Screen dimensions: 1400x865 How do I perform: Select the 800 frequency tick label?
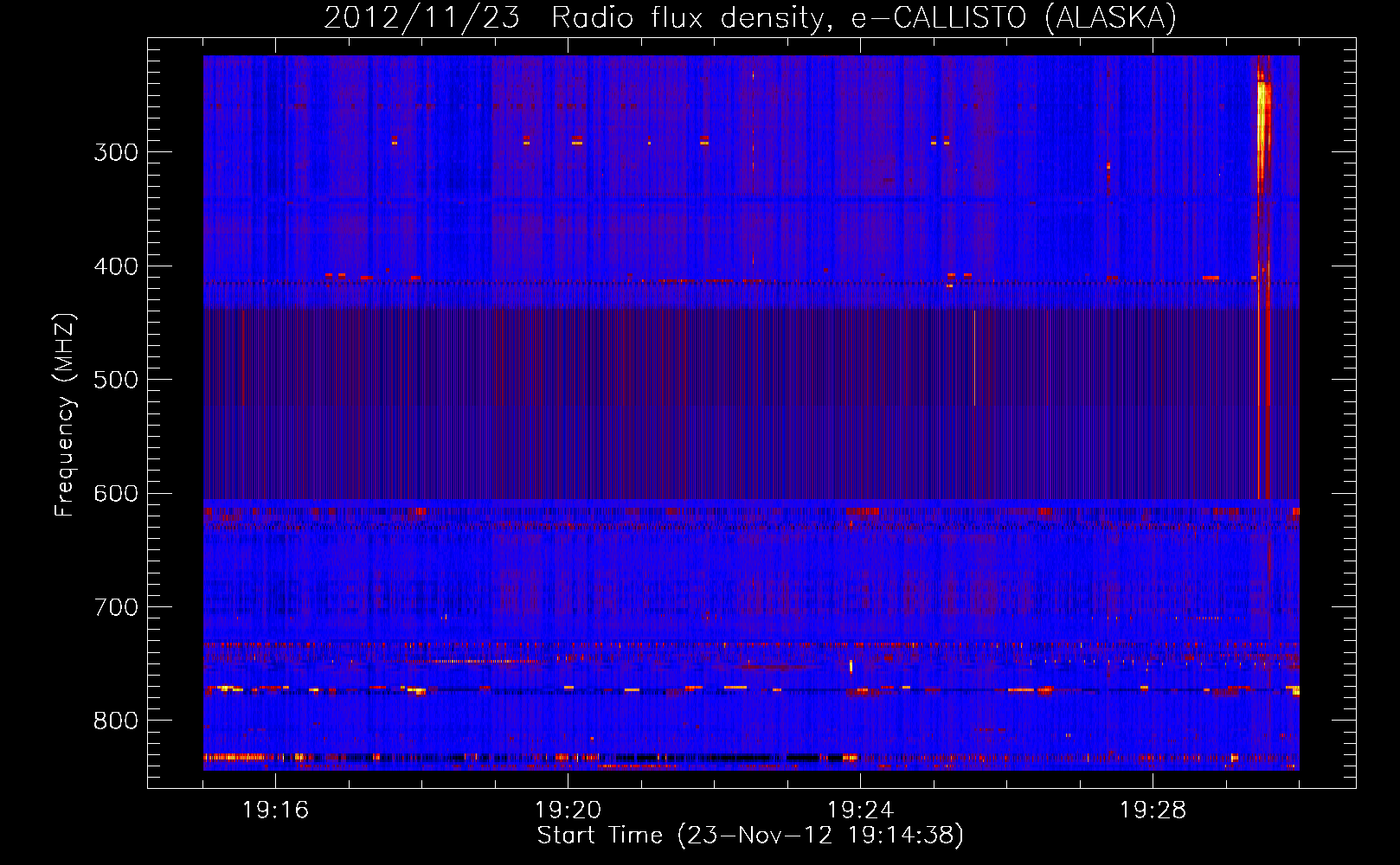click(x=116, y=721)
